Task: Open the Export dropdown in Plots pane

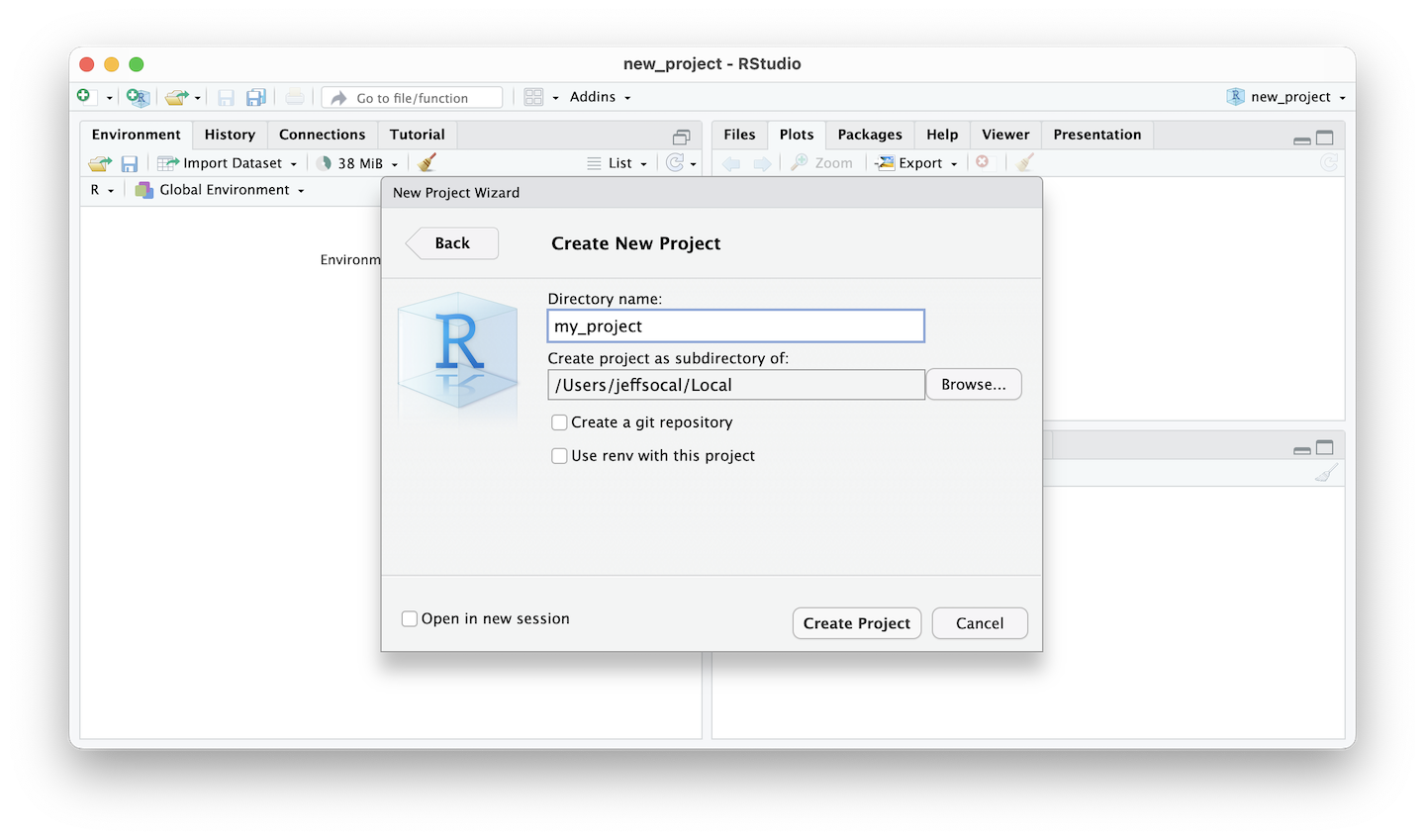Action: [917, 163]
